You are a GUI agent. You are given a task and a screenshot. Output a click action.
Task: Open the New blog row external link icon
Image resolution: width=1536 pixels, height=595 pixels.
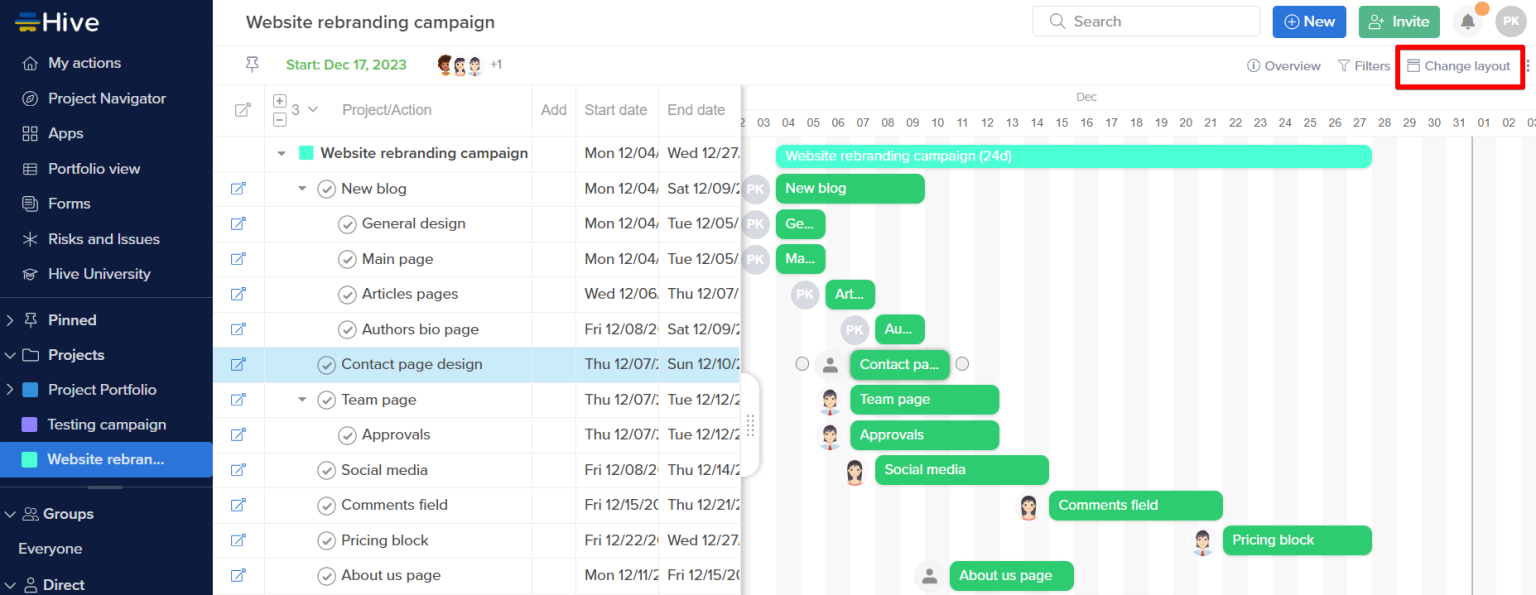[x=238, y=188]
